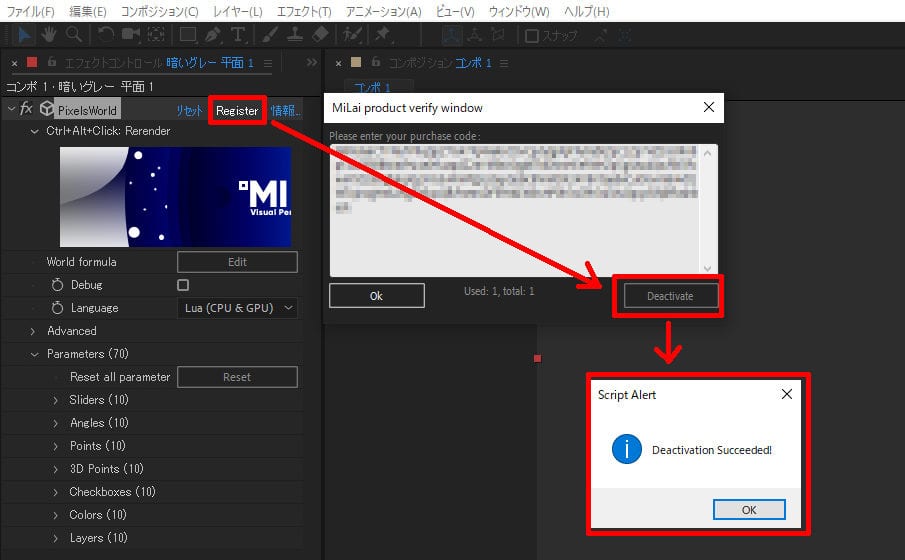Select the Eraser tool
The height and width of the screenshot is (560, 905).
[320, 35]
